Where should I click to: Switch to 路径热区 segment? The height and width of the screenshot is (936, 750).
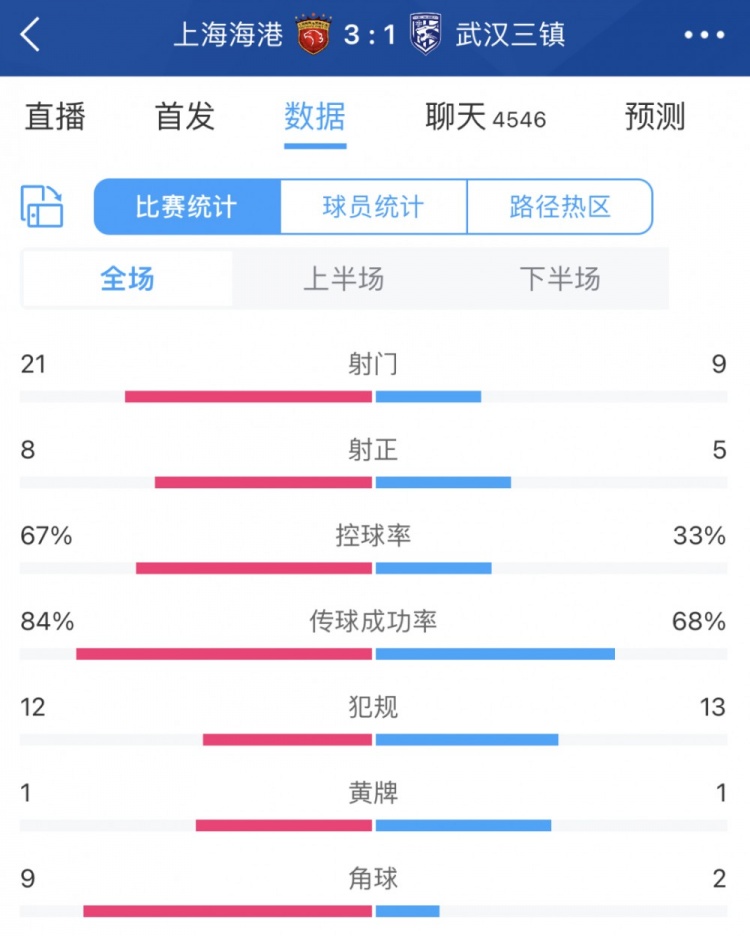[559, 207]
